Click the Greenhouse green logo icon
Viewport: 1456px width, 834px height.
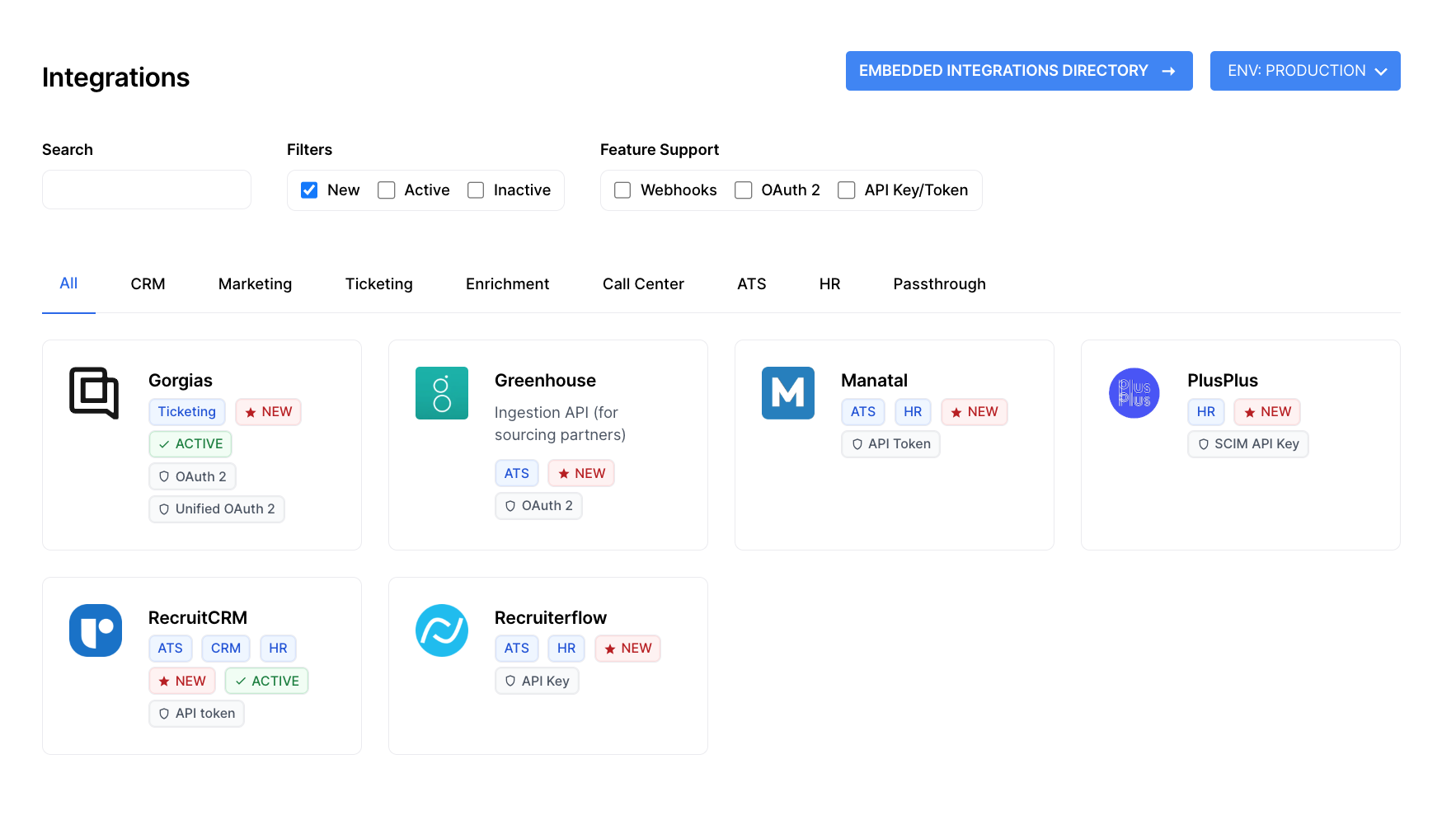(441, 393)
